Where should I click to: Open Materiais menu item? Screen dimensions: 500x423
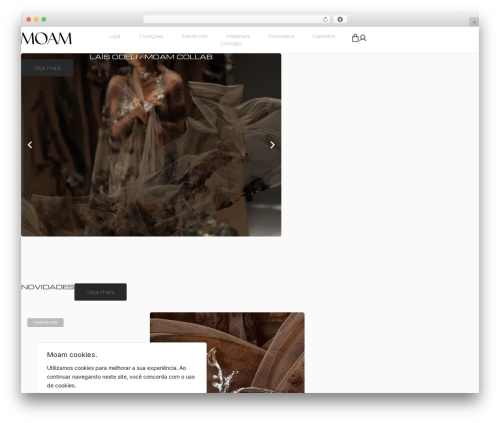[238, 36]
